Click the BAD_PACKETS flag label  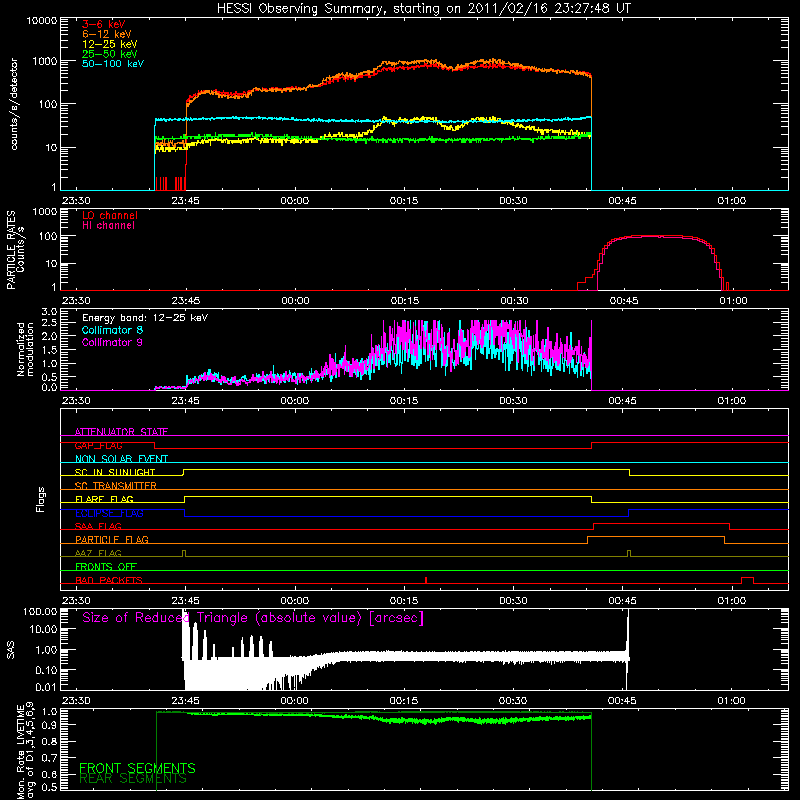point(109,580)
